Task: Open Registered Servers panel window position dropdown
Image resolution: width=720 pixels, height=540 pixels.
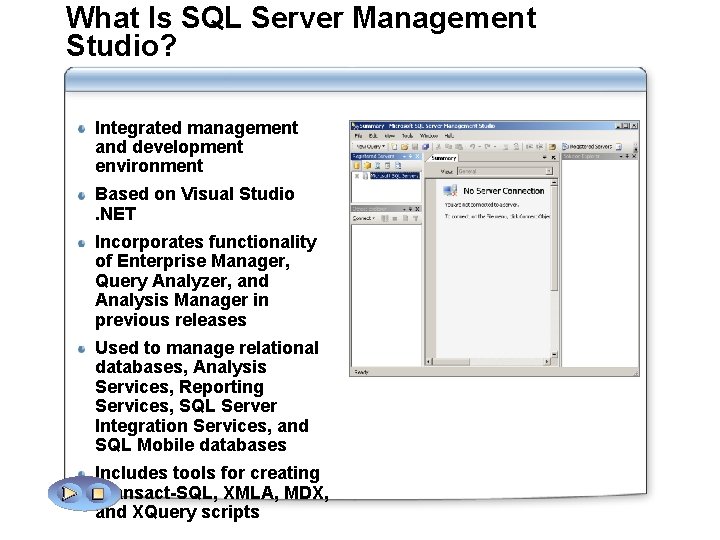Action: coord(404,157)
